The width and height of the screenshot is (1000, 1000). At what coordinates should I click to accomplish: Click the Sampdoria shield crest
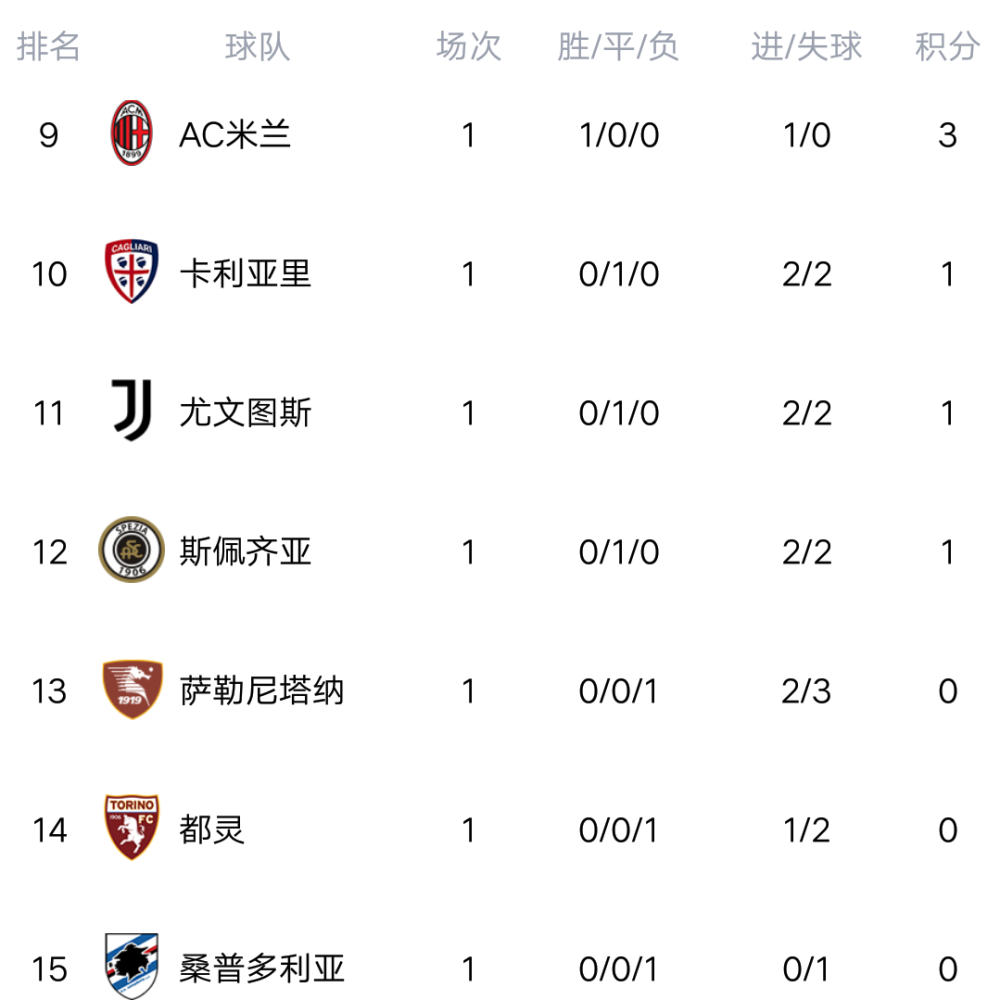pyautogui.click(x=131, y=966)
